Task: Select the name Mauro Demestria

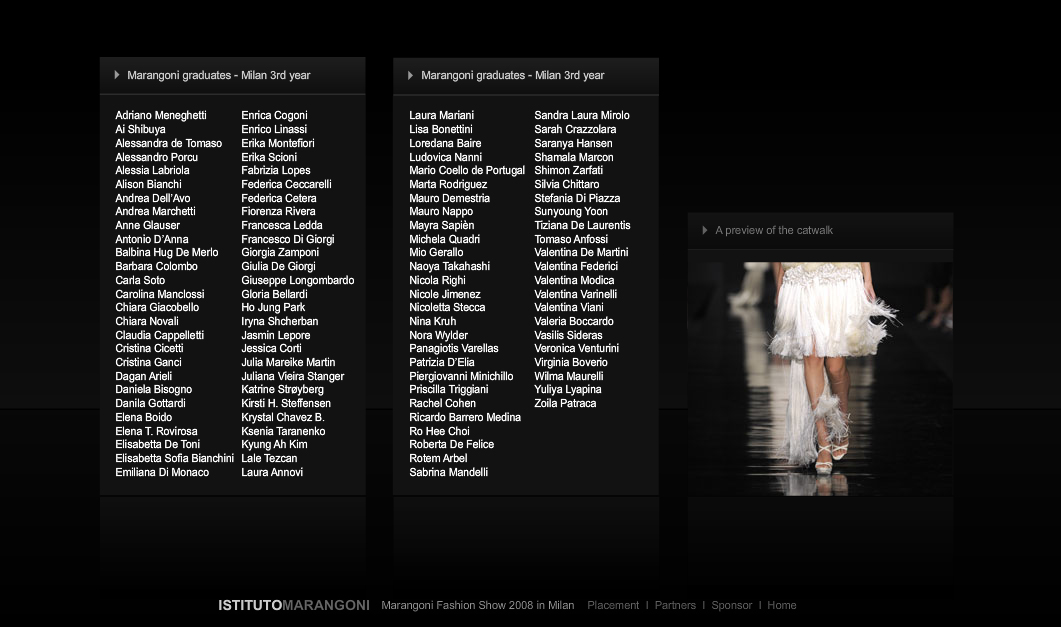Action: click(x=449, y=198)
